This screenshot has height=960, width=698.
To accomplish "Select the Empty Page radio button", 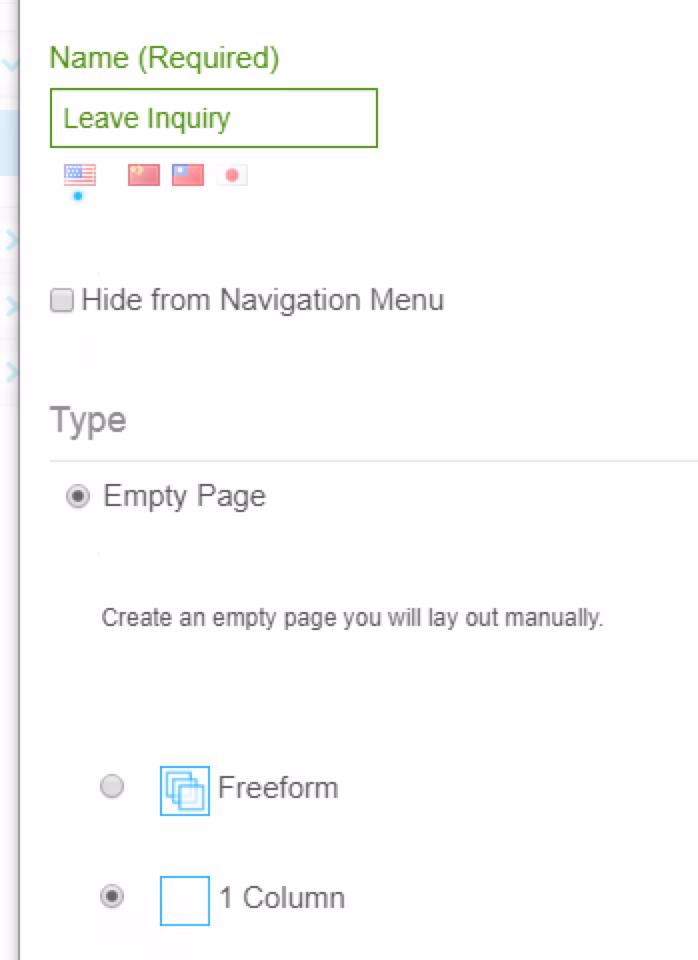I will coord(77,497).
